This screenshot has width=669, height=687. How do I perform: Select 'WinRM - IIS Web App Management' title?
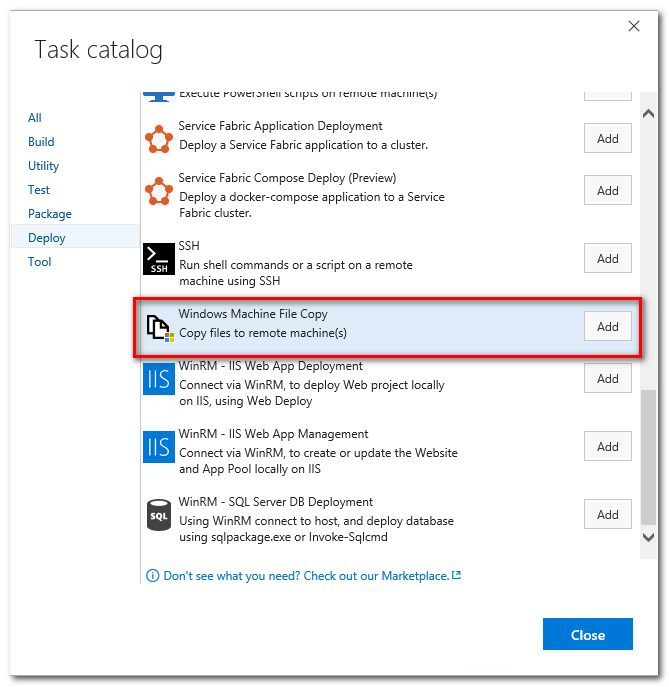[x=273, y=434]
